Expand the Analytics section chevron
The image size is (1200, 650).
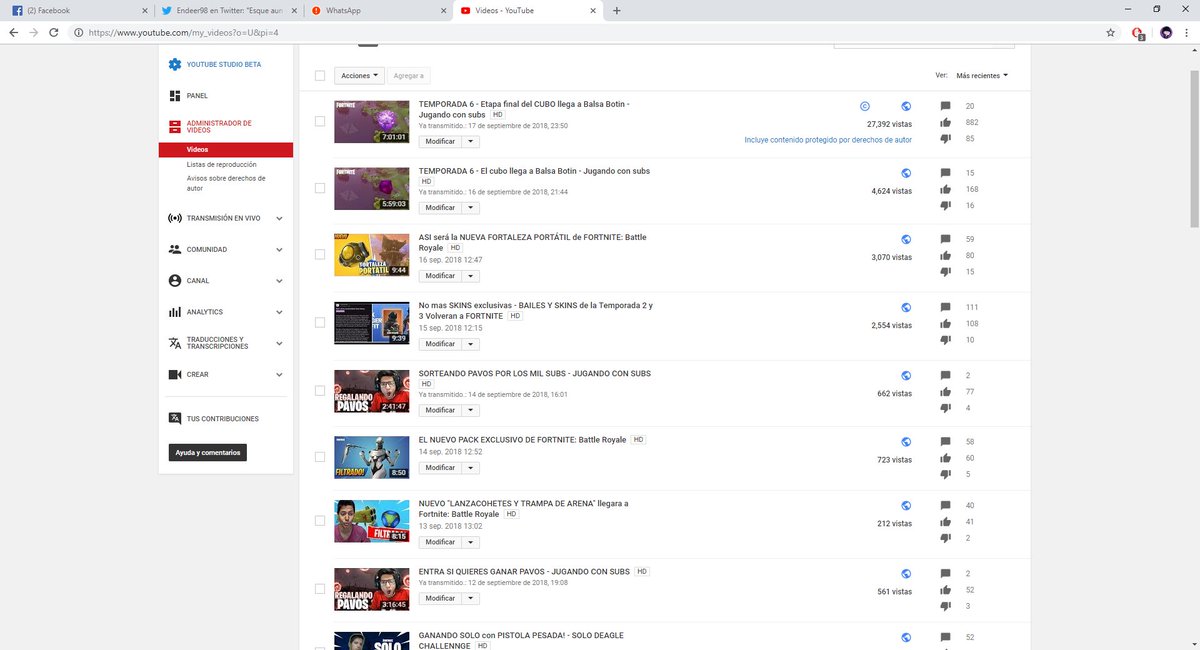point(279,312)
